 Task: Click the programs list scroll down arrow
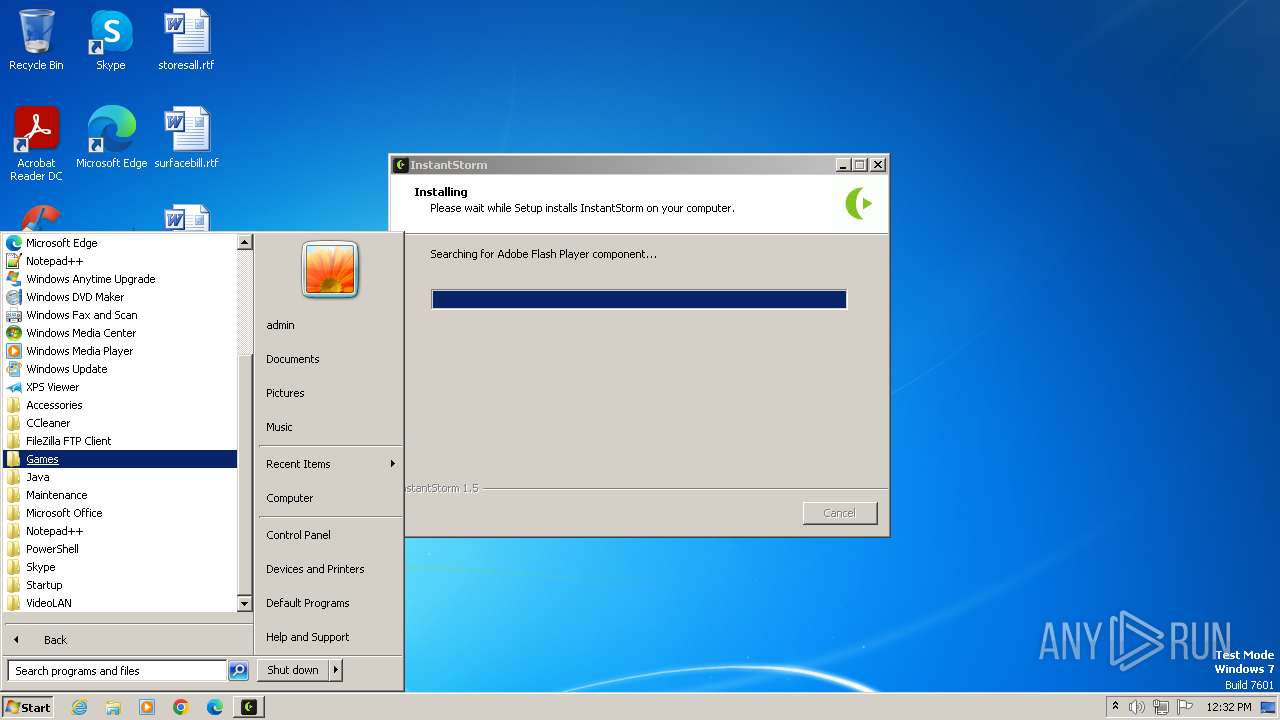[244, 604]
